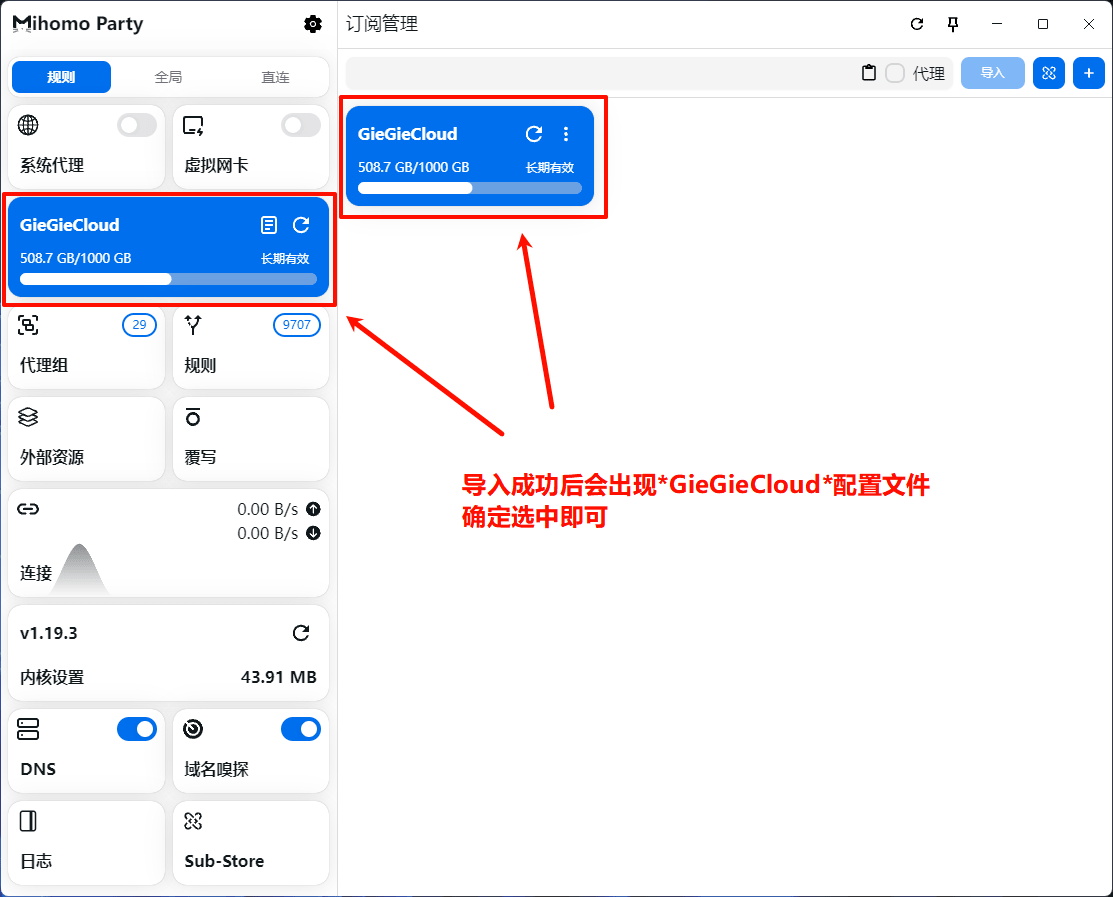
Task: Click the 虚拟网卡 network card icon
Action: 193,126
